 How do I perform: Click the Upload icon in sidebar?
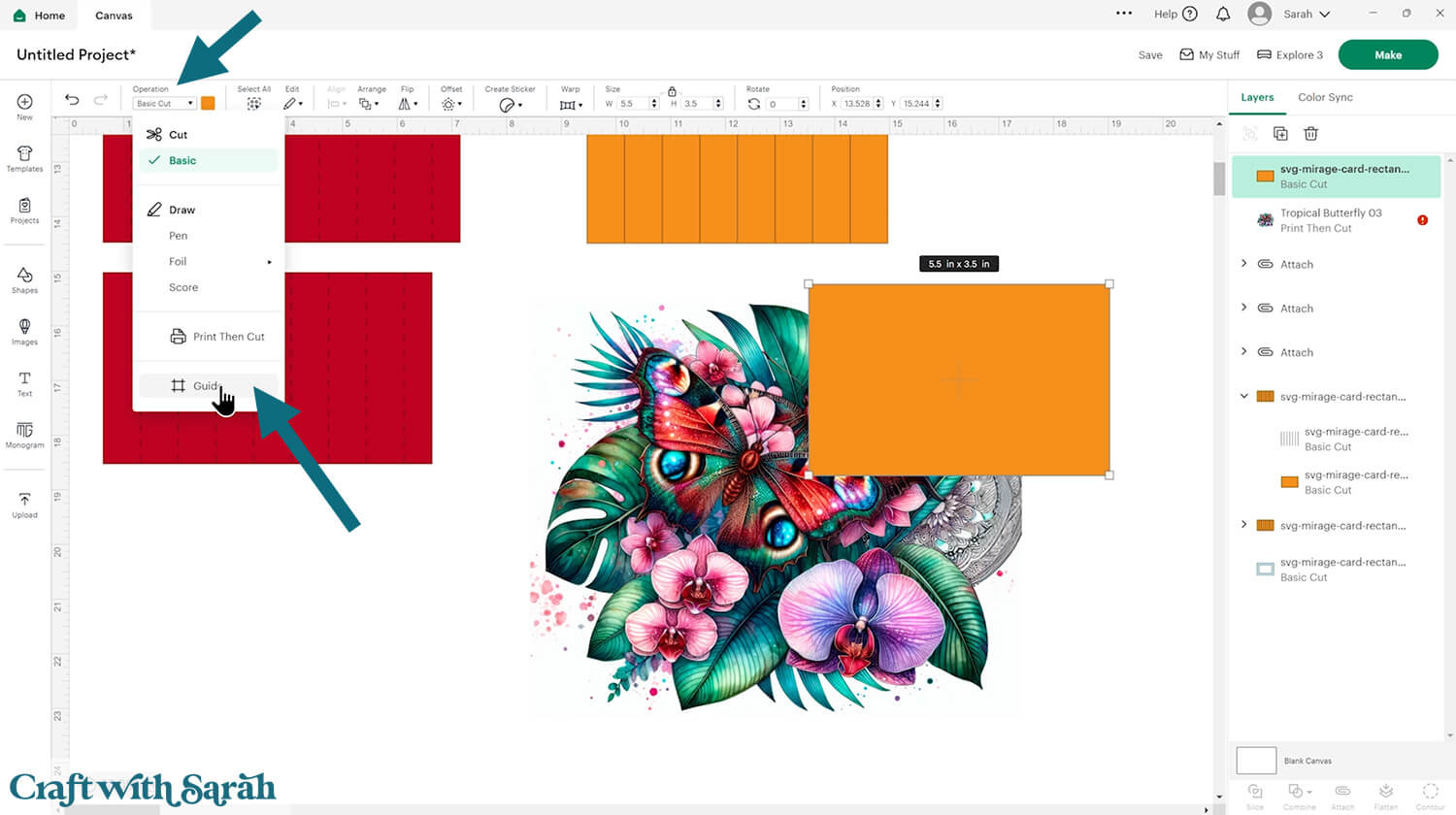(x=24, y=505)
